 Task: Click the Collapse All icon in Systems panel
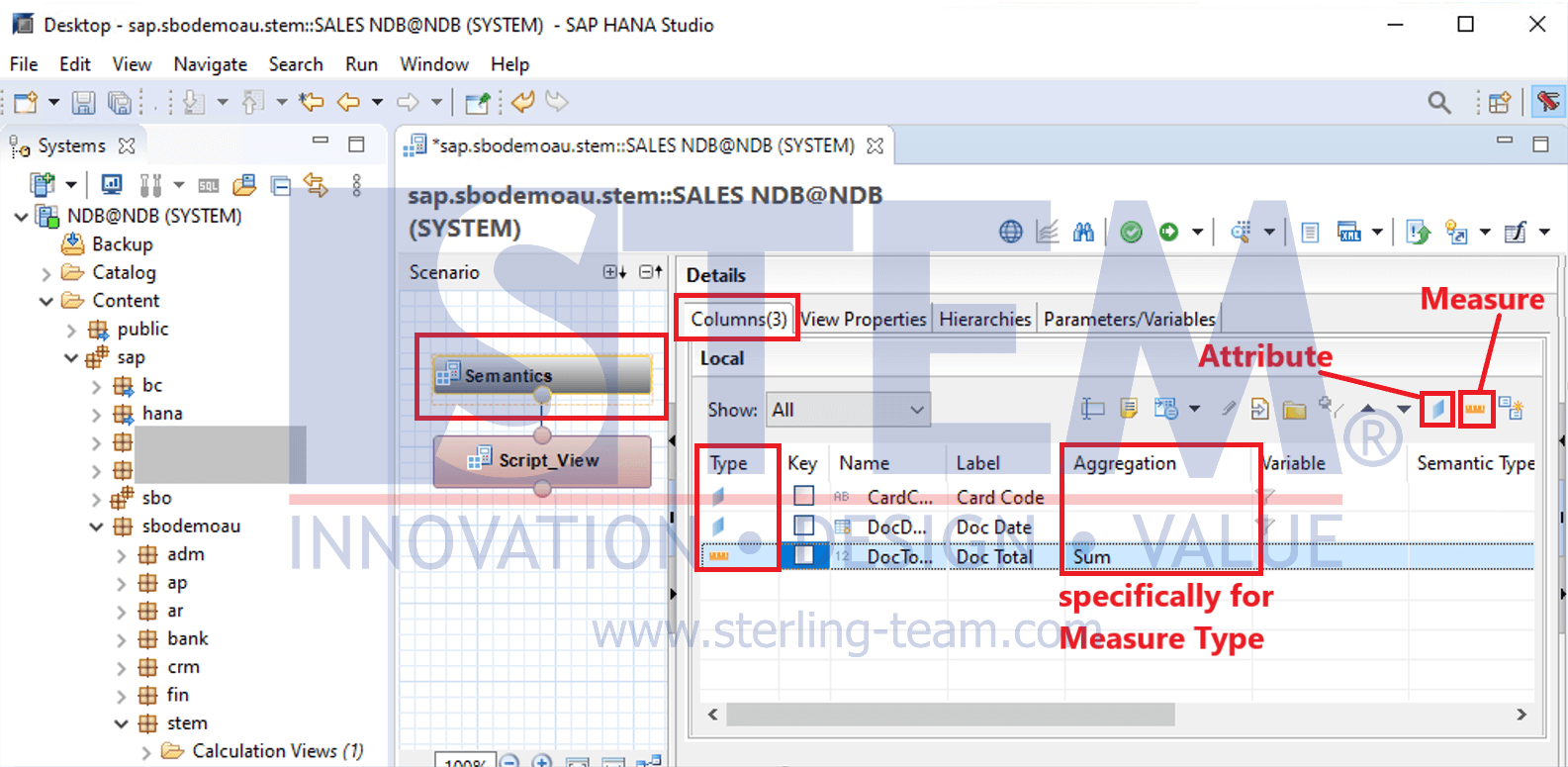pos(281,185)
